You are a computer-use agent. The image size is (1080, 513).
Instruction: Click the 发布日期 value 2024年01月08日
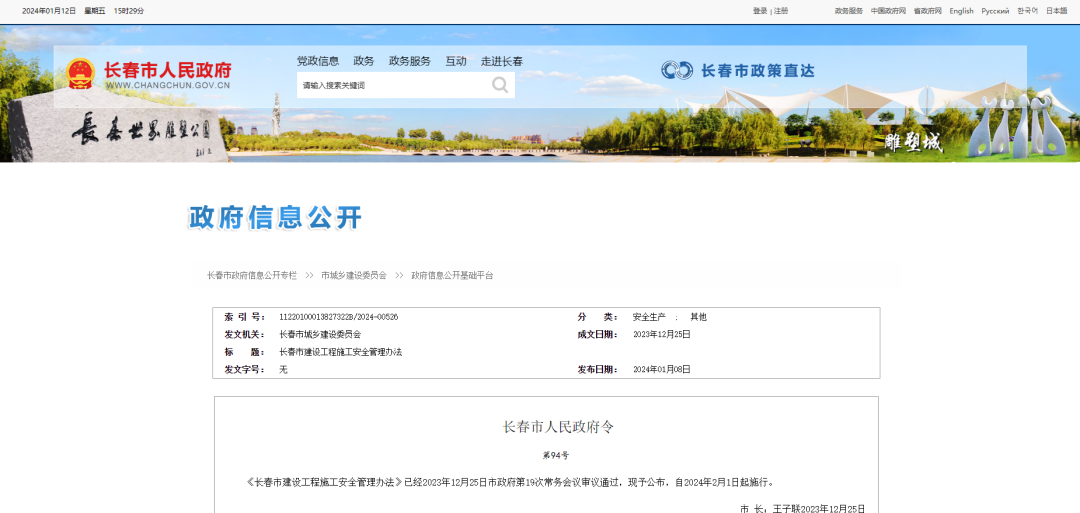[662, 370]
